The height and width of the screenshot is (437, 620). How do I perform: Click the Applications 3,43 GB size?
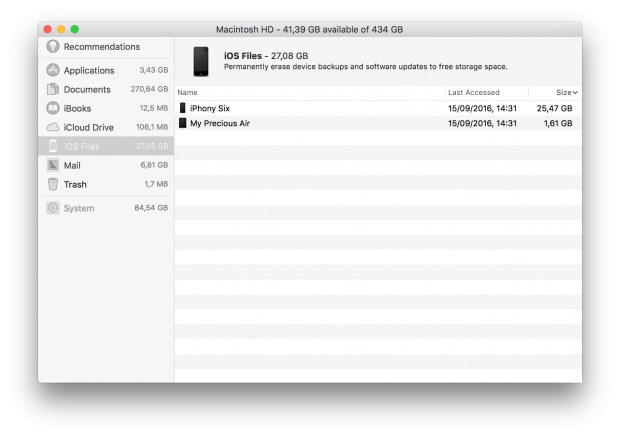tap(153, 70)
